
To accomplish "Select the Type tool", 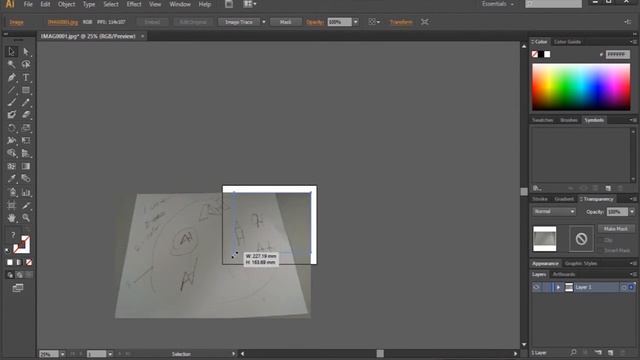I will 26,77.
